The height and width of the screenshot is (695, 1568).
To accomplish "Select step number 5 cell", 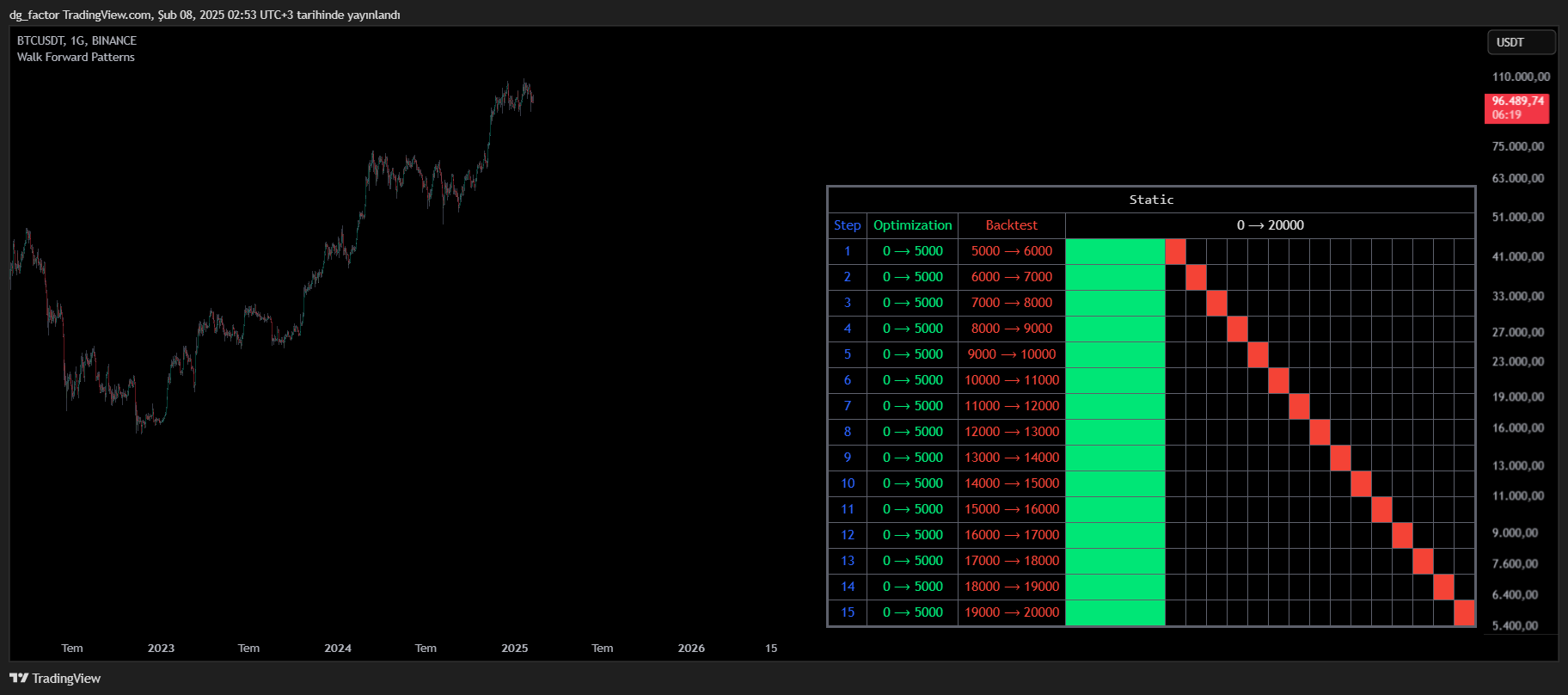I will (x=848, y=354).
